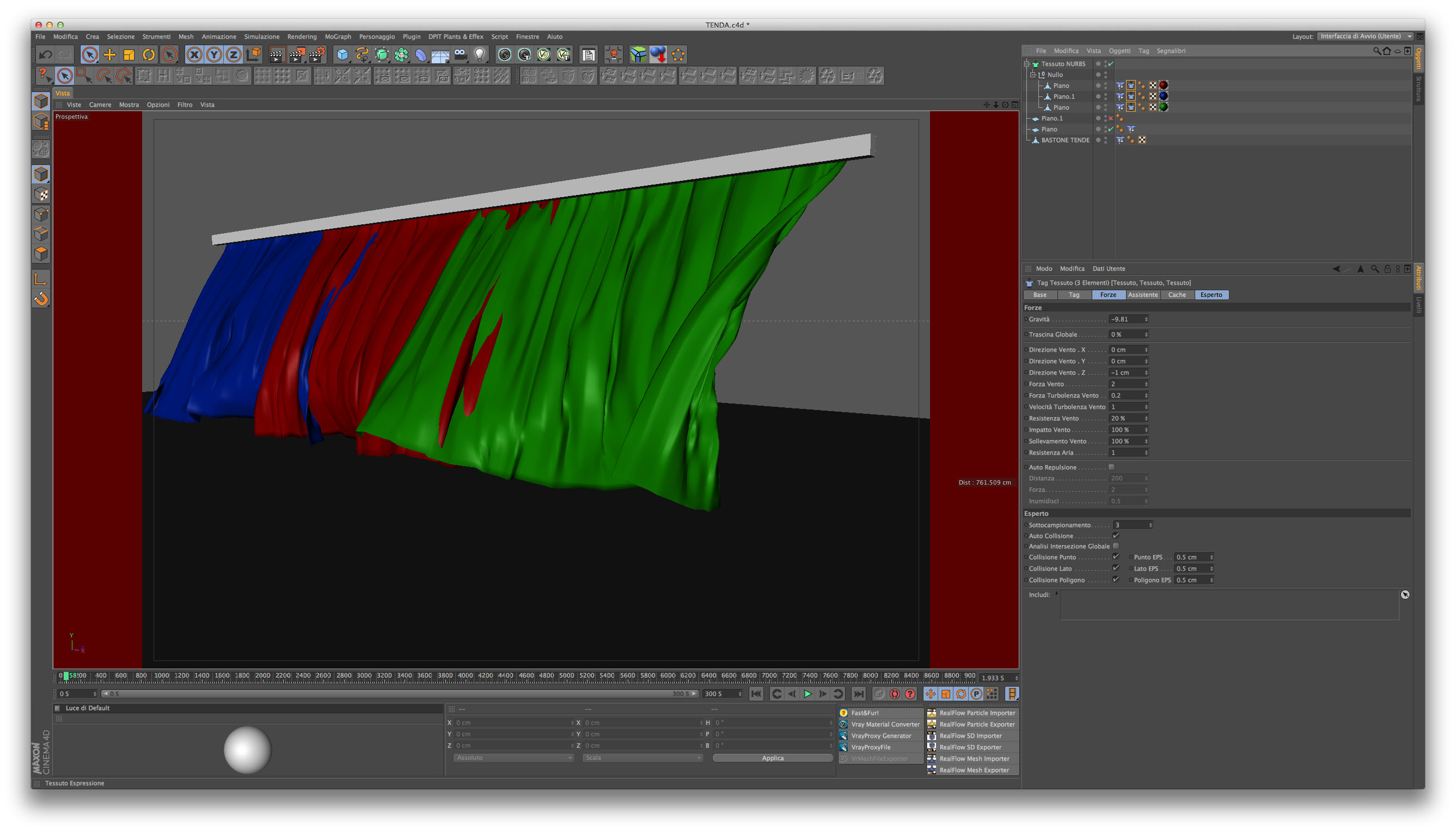Toggle the X axis lock

tap(194, 55)
